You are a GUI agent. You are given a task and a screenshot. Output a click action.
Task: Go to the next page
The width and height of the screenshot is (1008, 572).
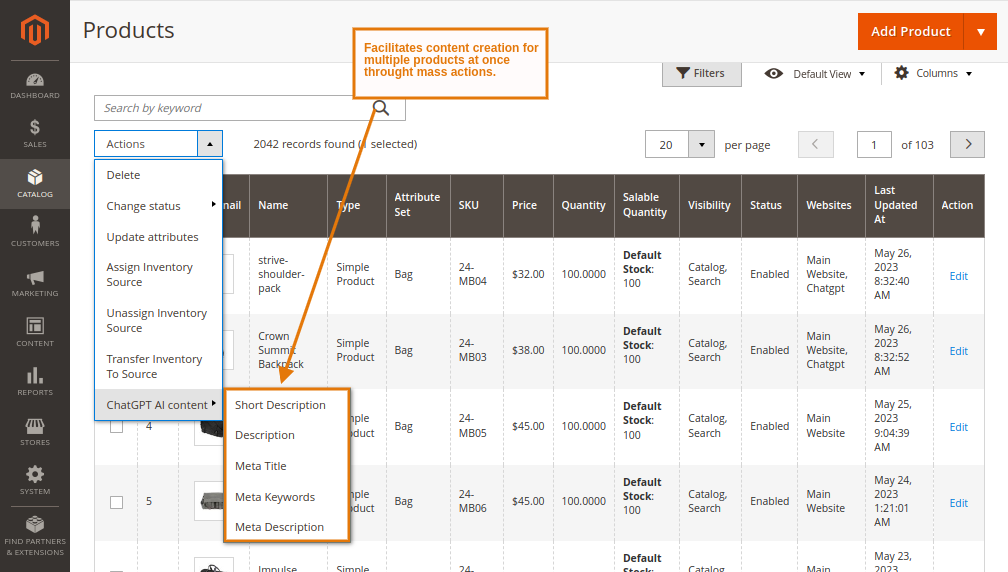pos(968,145)
